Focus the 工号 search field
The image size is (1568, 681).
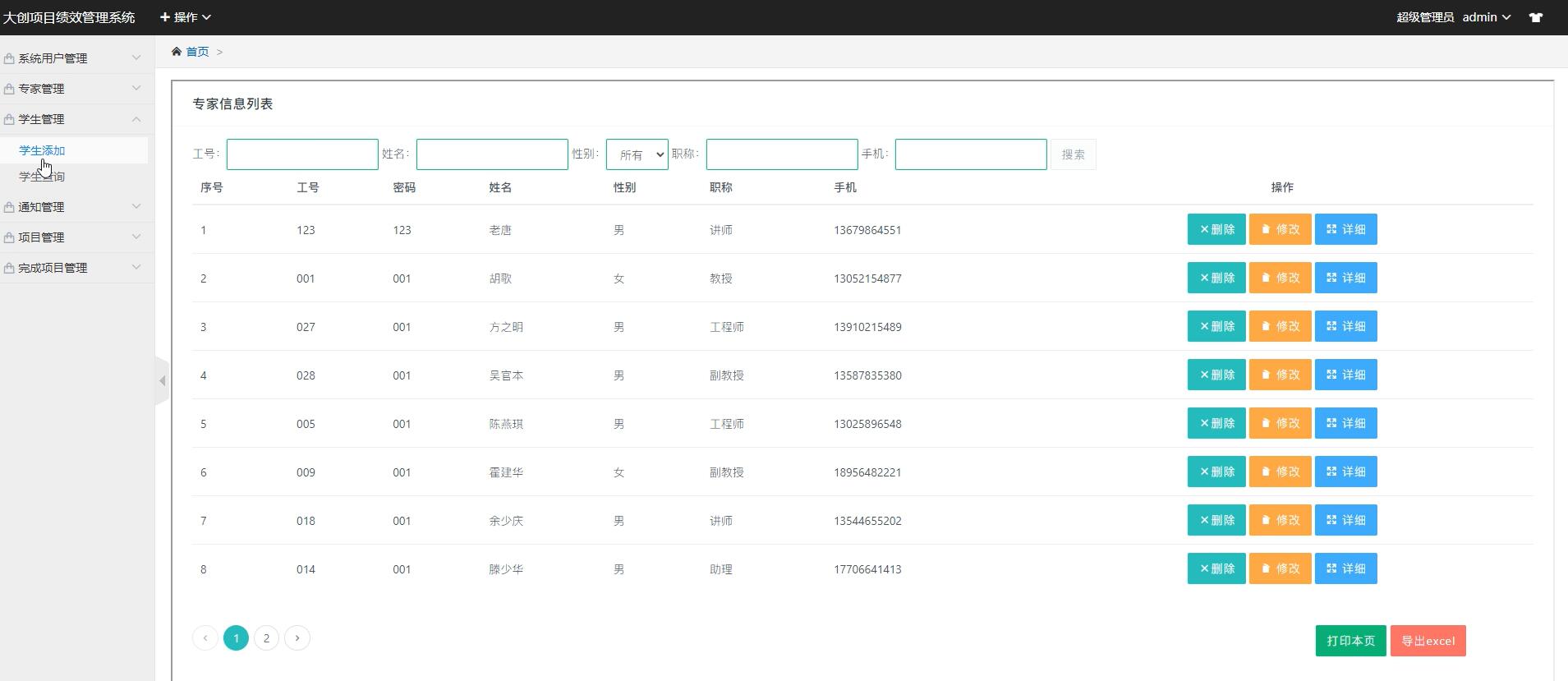302,154
